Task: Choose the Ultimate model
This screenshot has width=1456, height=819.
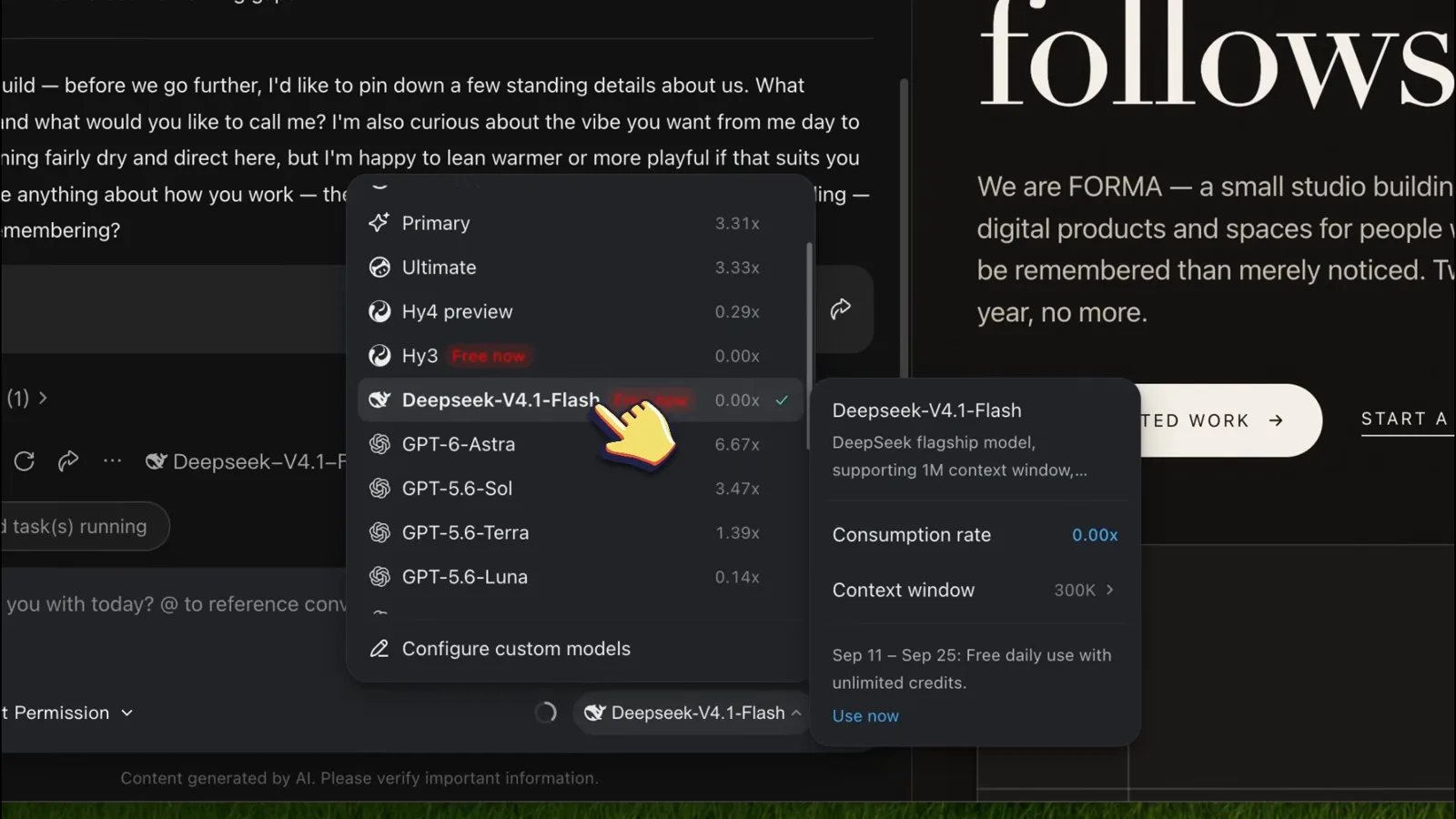Action: (580, 268)
